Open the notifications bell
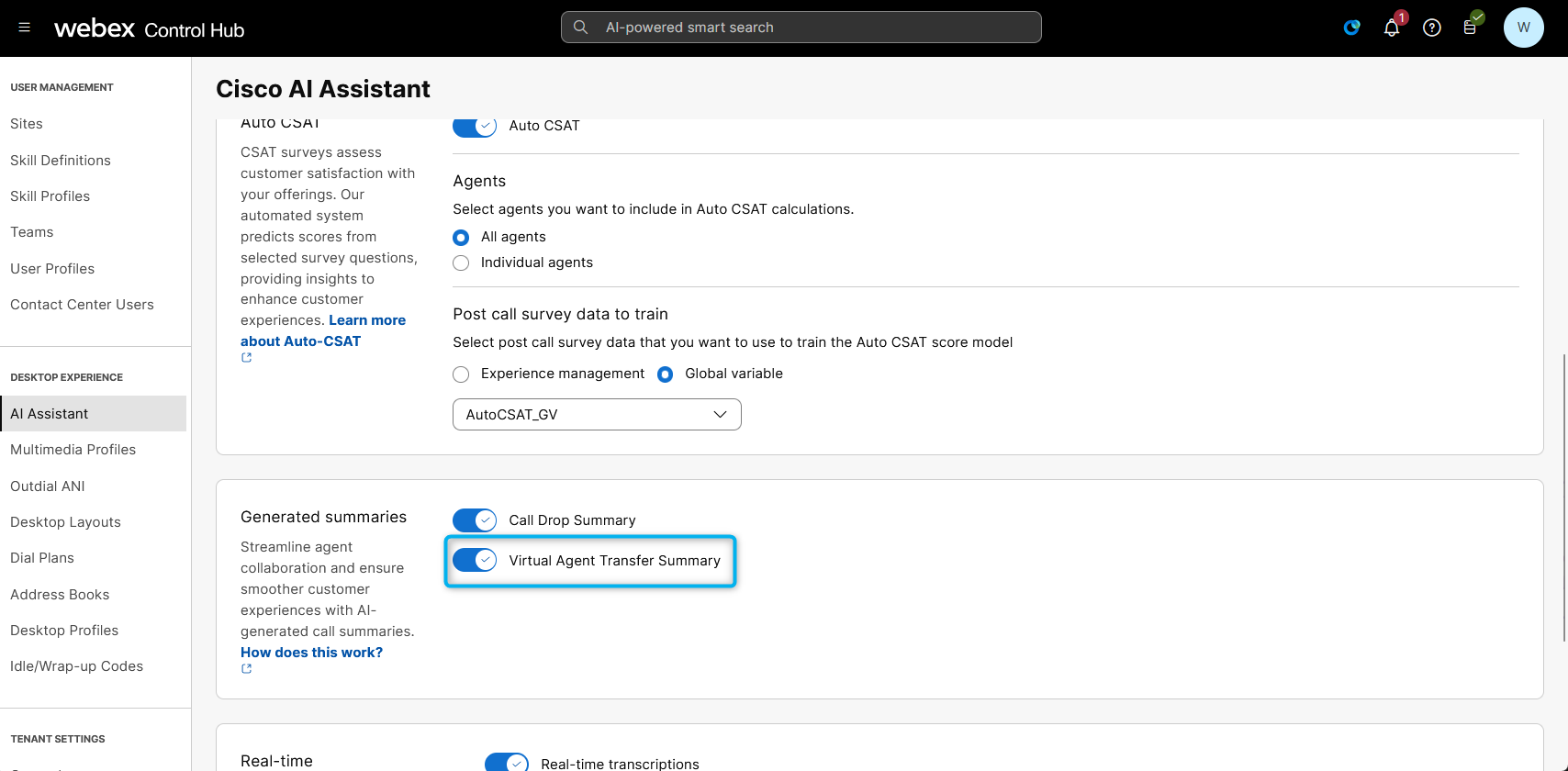Viewport: 1568px width, 771px height. [x=1392, y=28]
